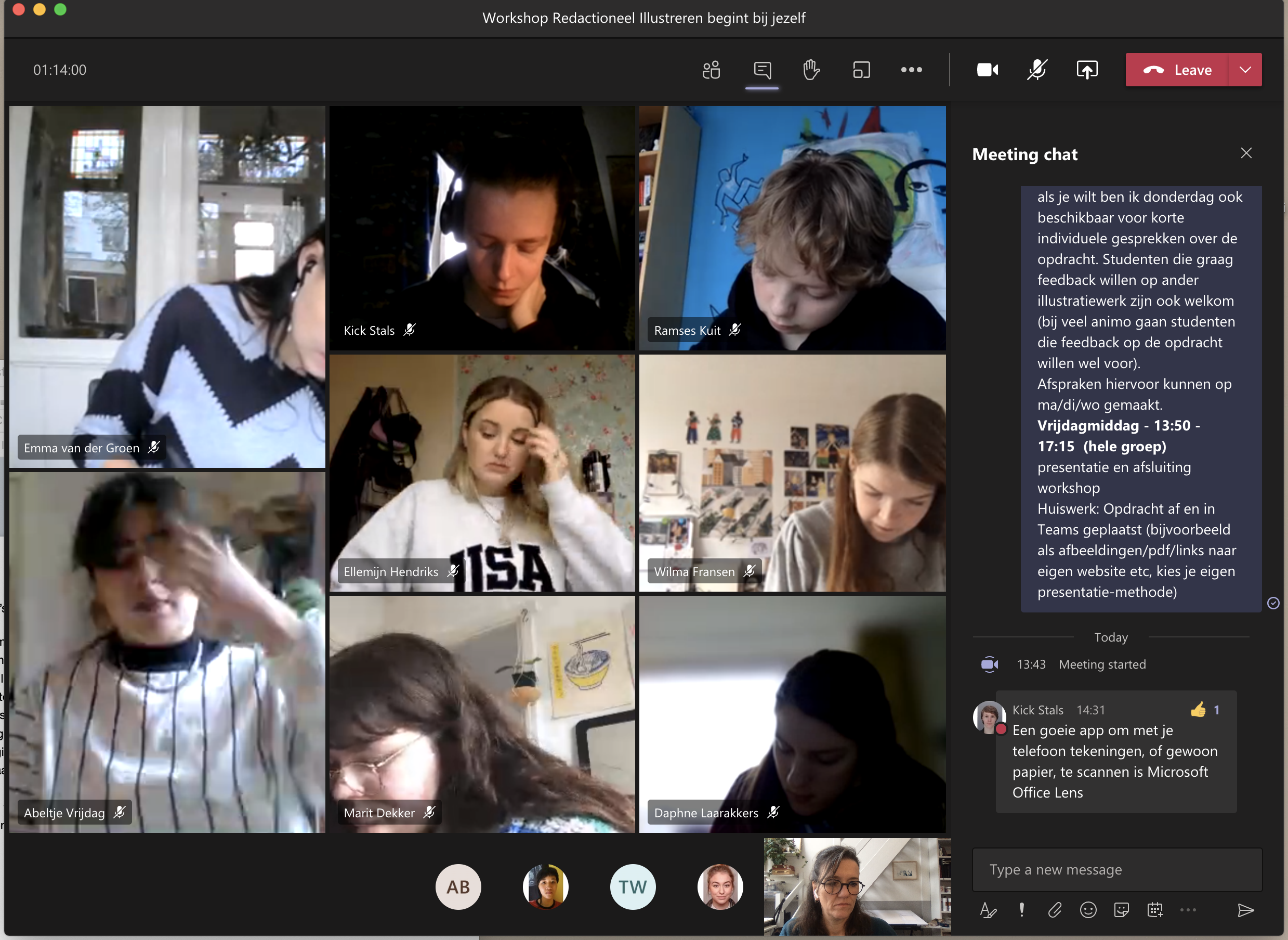Click the Meeting started call icon
1288x940 pixels.
989,664
